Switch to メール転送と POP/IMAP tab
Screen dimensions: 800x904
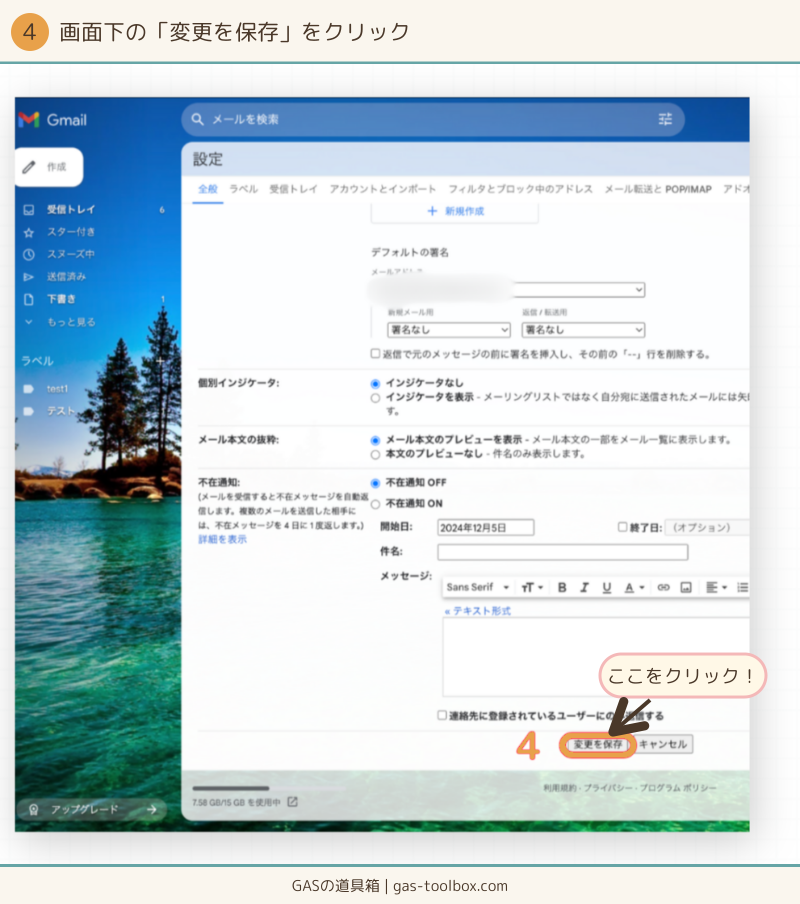[658, 189]
